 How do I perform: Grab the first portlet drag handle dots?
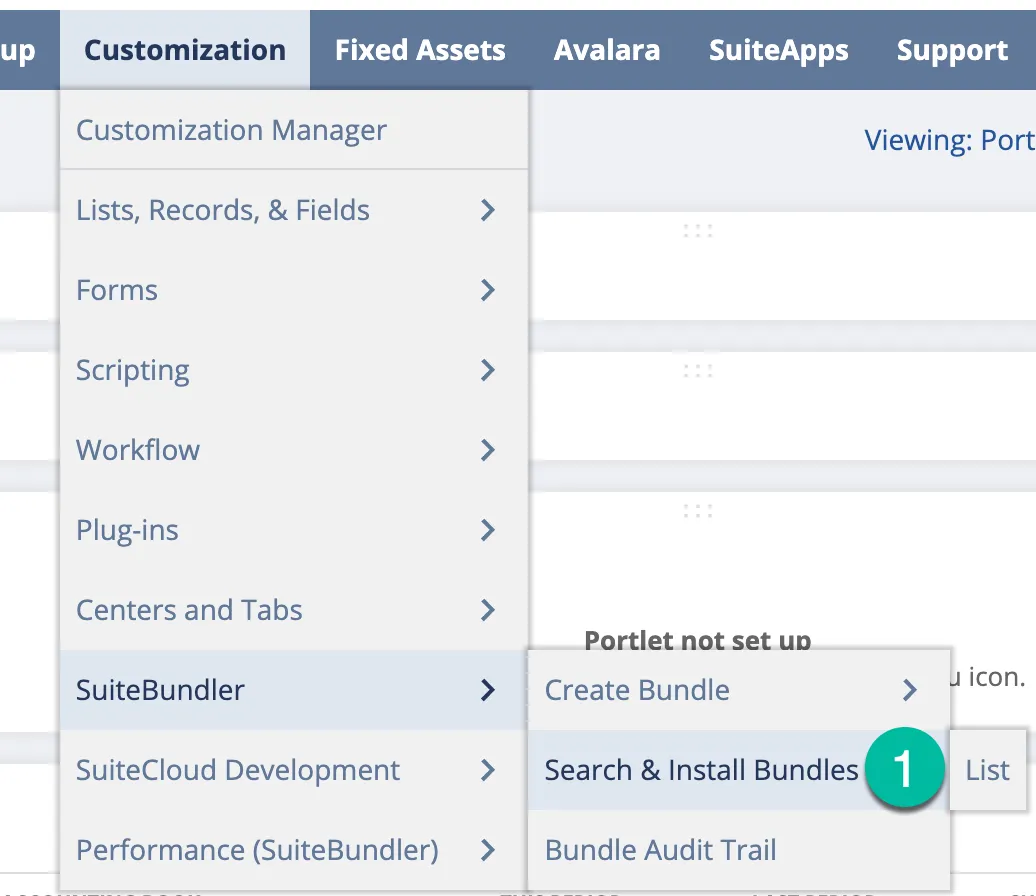(698, 231)
